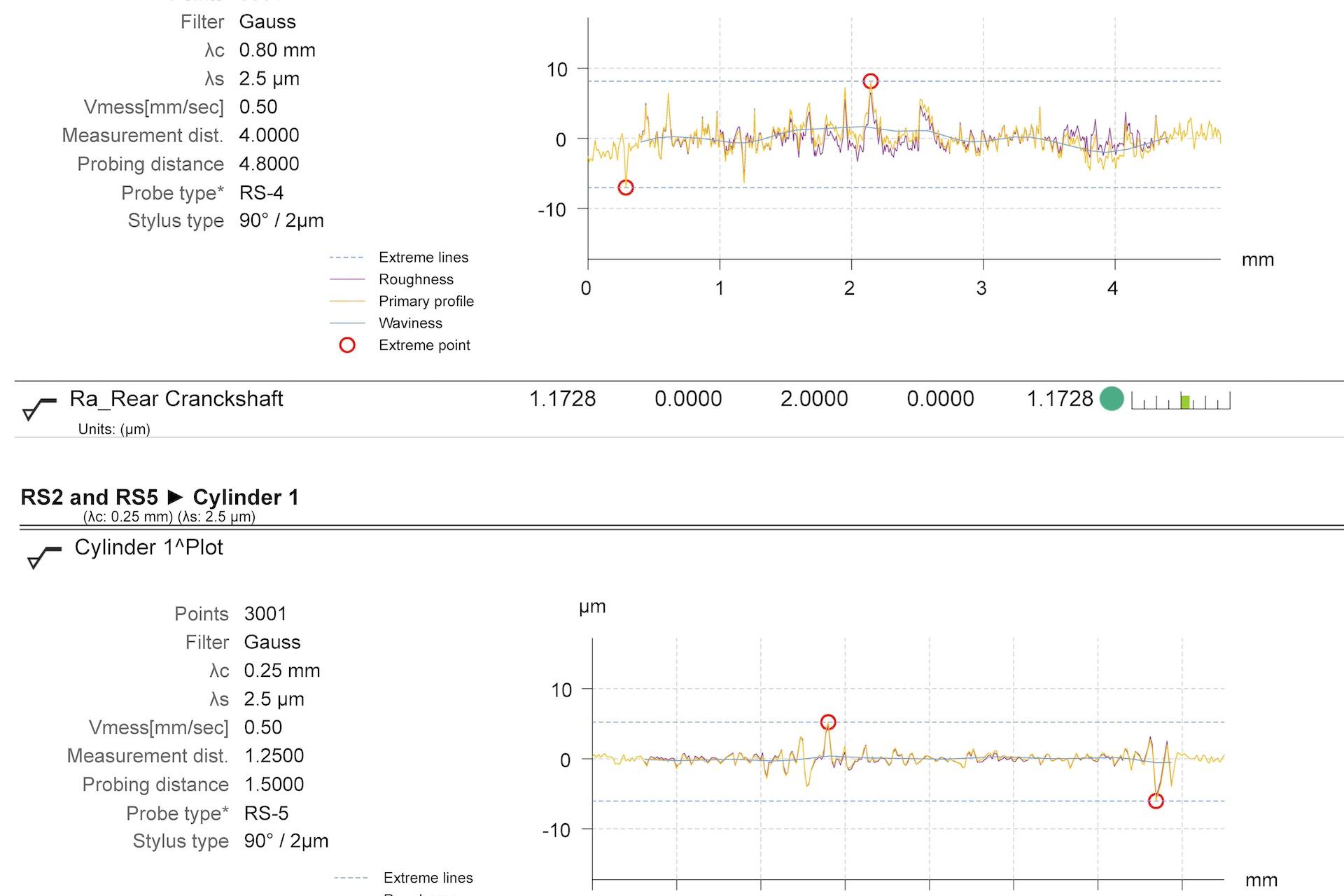
Task: Click the peak extreme point in Cylinder 1 chart
Action: coord(828,722)
